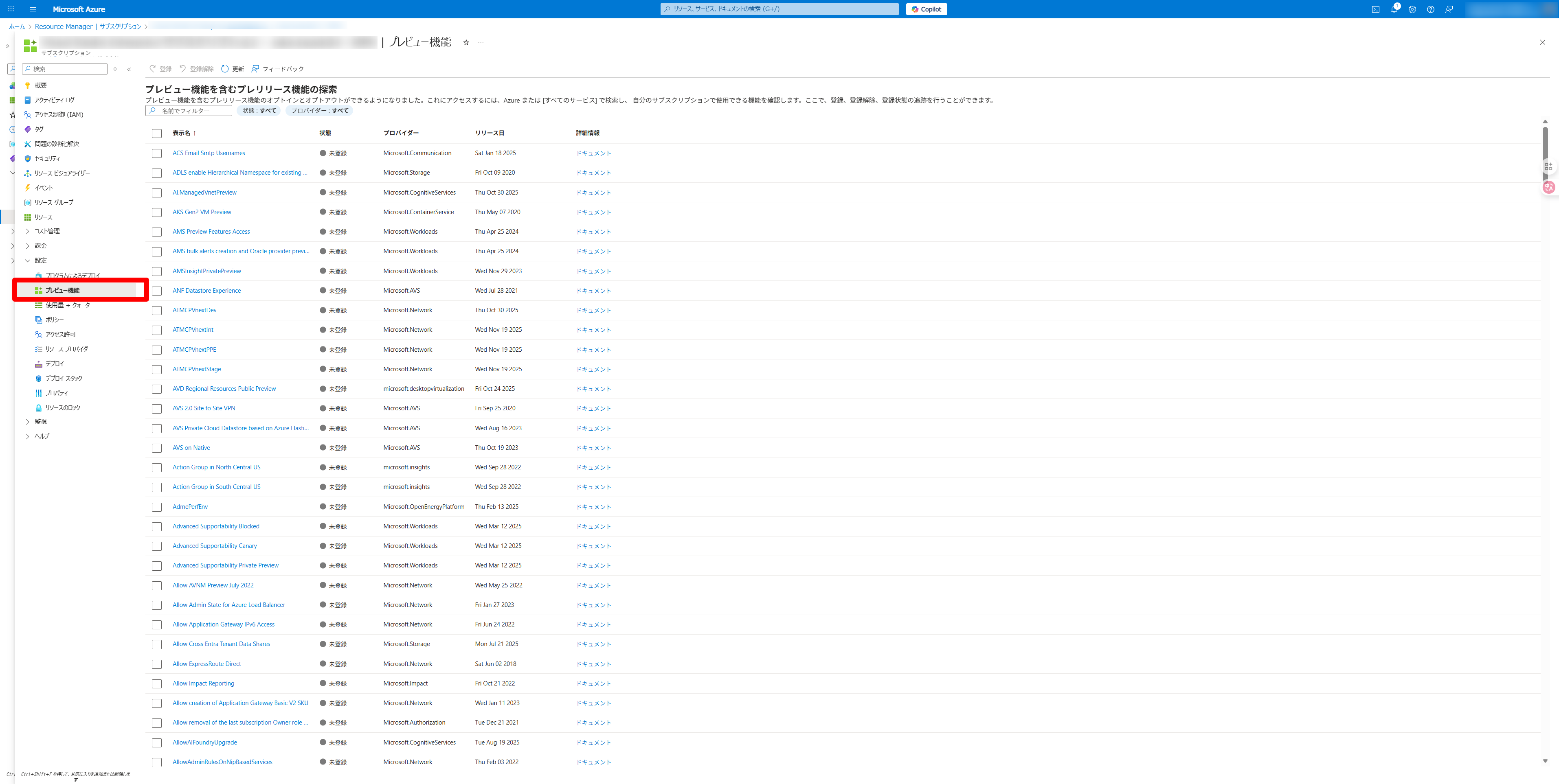Click the フィードバック toolbar button
This screenshot has width=1559, height=784.
(278, 69)
